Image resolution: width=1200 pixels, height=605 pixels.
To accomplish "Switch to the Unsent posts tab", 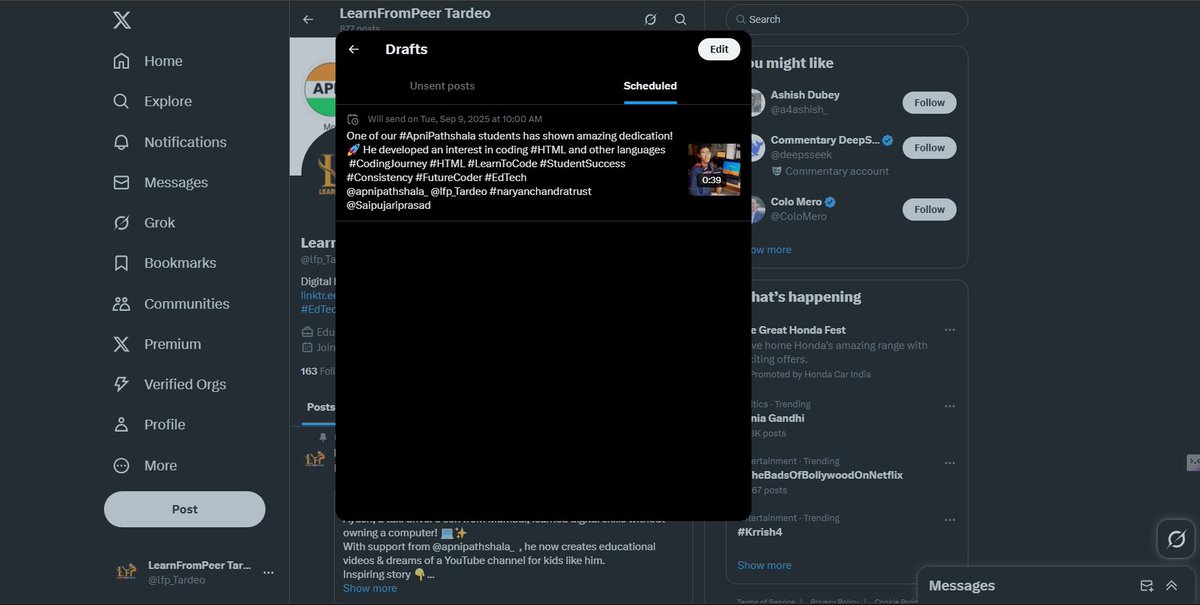I will [442, 85].
